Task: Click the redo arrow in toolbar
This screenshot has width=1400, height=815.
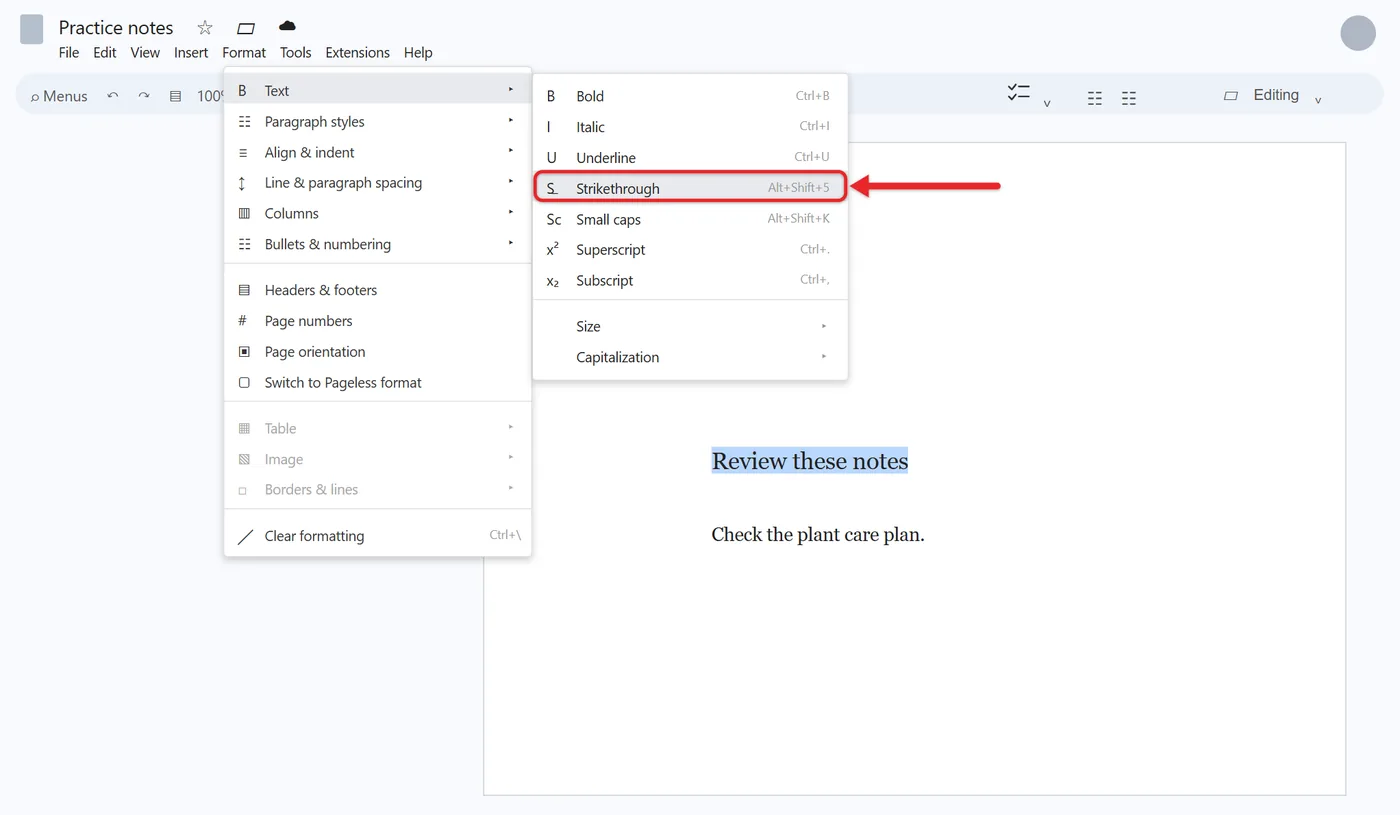Action: click(144, 96)
